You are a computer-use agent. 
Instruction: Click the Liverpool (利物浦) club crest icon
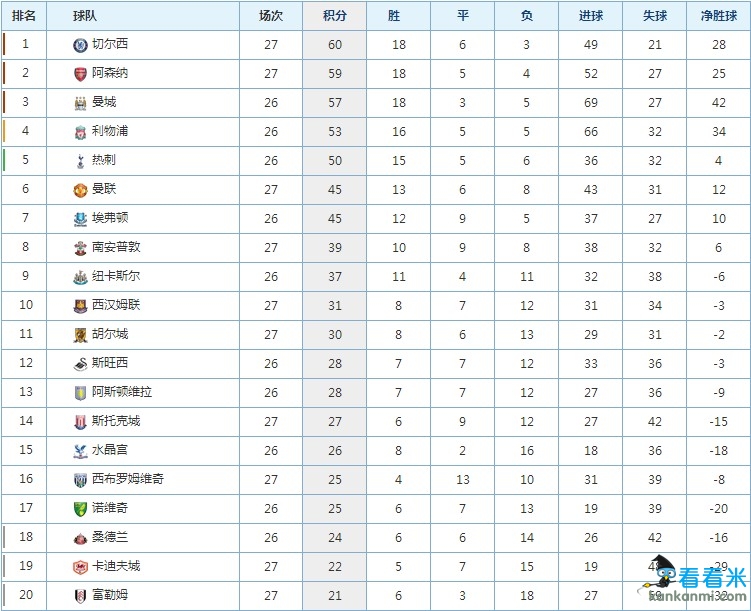(x=80, y=132)
